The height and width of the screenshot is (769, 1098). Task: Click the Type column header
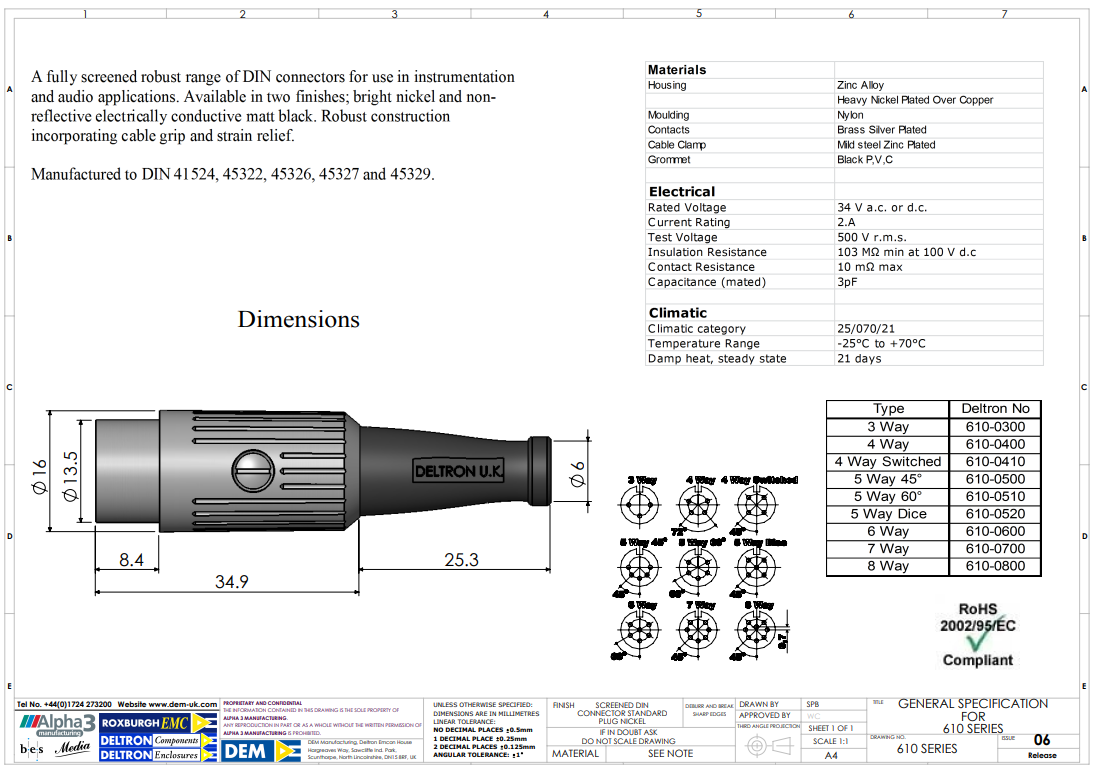click(x=888, y=408)
